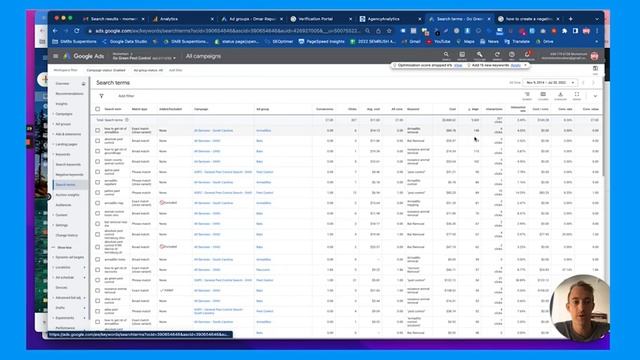Collapse the Keywords sidebar section
Image resolution: width=640 pixels, height=360 pixels.
point(63,154)
